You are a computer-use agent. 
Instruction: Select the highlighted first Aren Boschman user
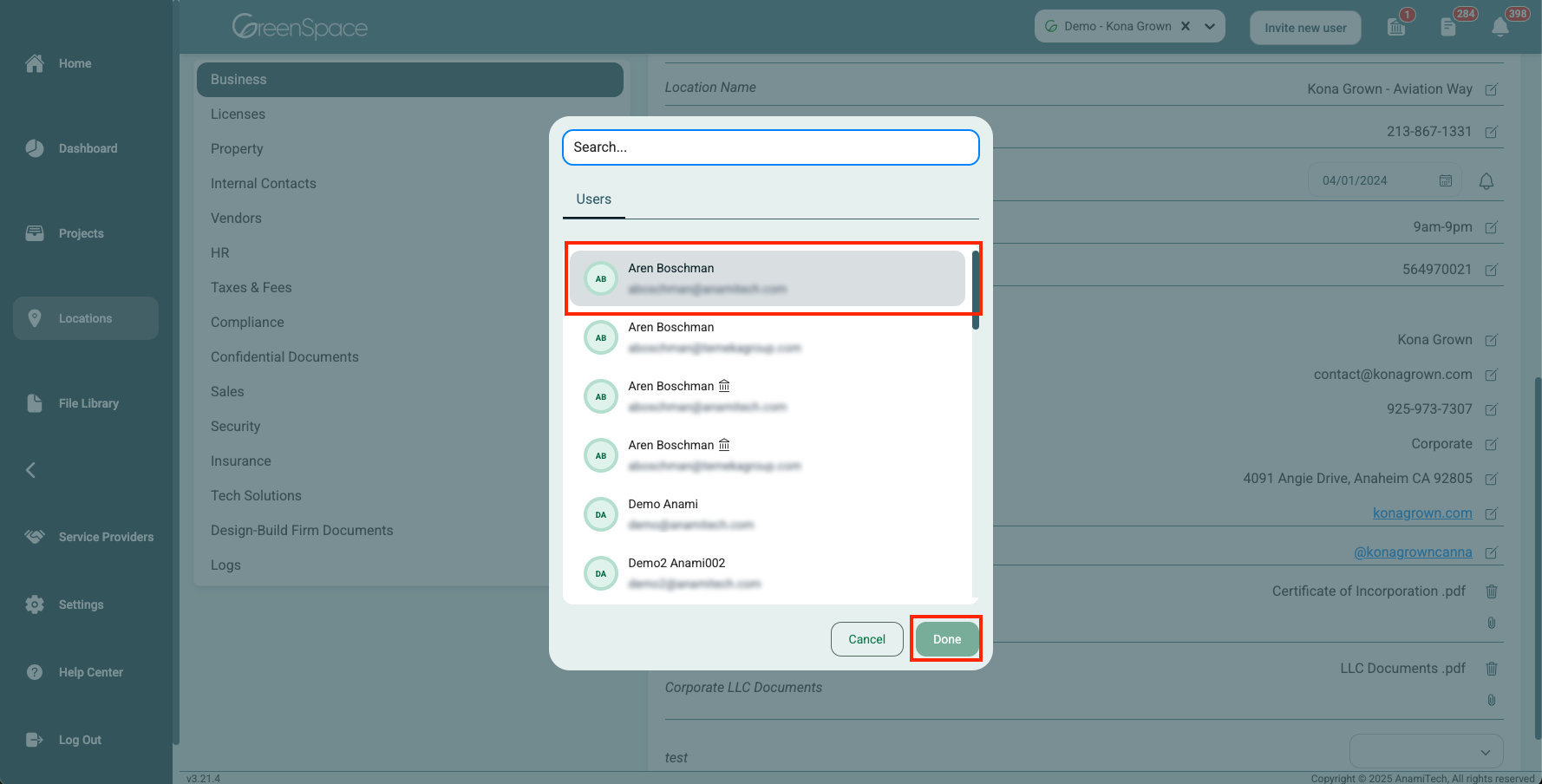pyautogui.click(x=768, y=278)
